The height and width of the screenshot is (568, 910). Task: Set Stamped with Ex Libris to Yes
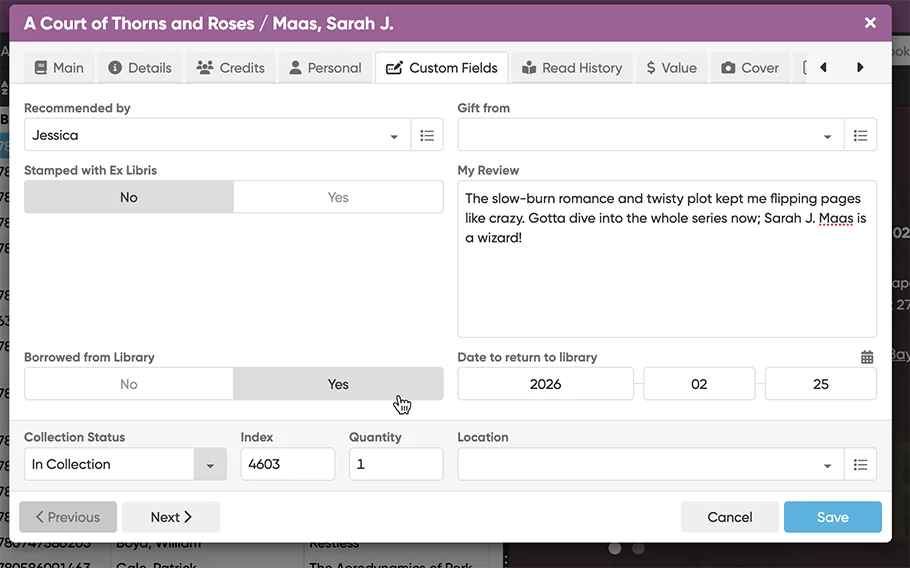tap(338, 197)
